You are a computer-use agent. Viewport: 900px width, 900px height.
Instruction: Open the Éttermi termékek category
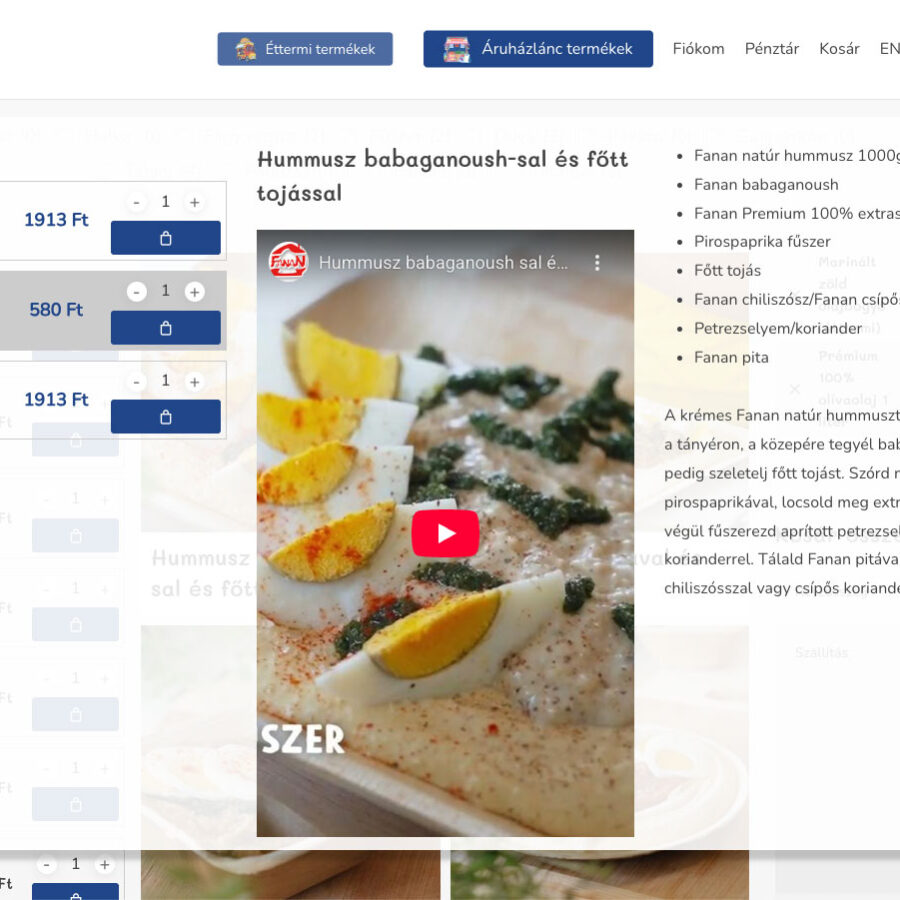[305, 49]
